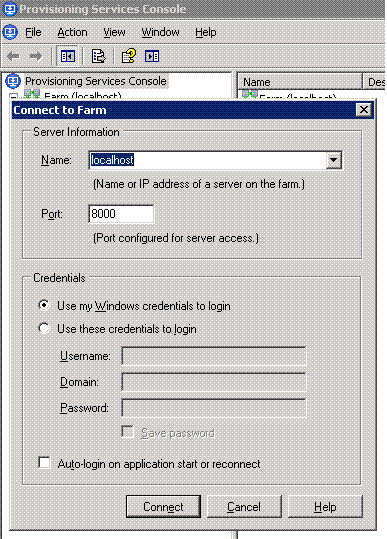
Task: Open the View menu
Action: tap(114, 32)
